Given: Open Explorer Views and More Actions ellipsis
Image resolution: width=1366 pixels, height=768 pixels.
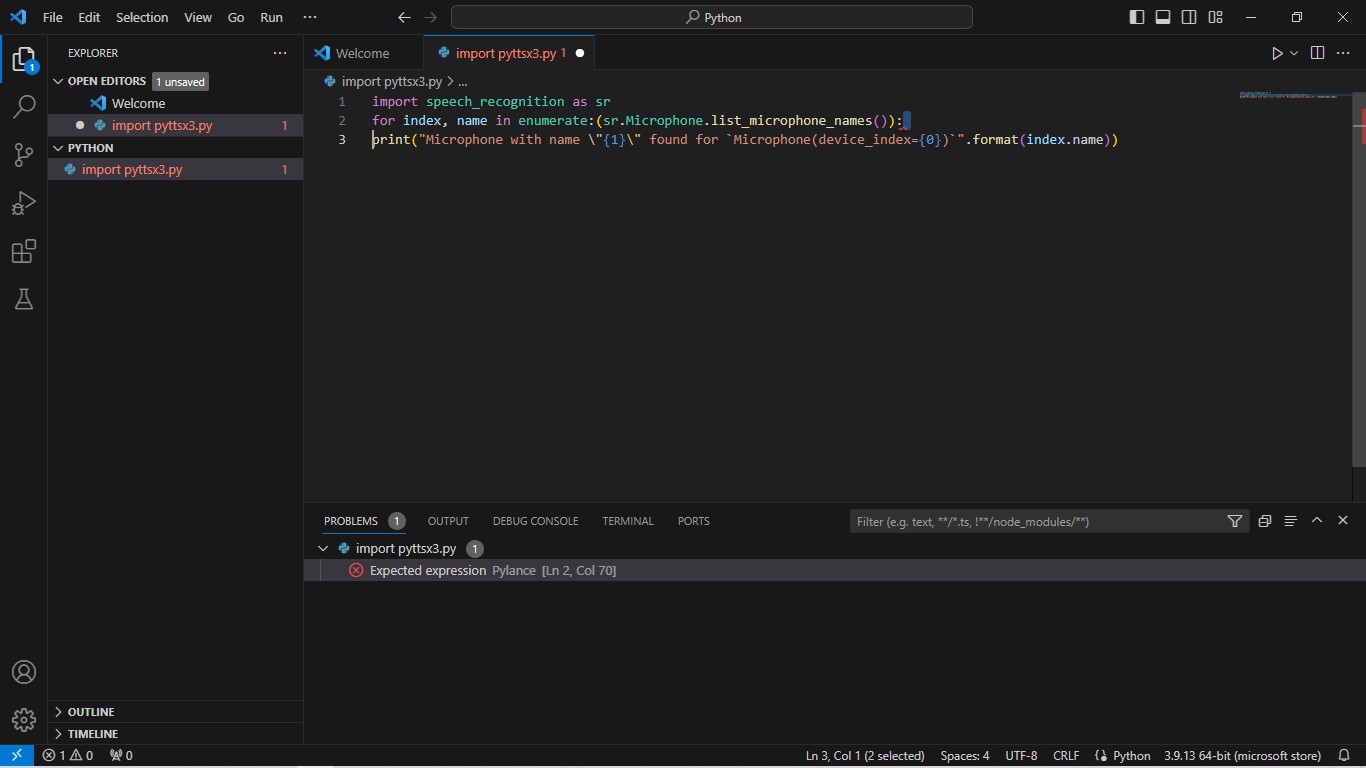Looking at the screenshot, I should pyautogui.click(x=280, y=53).
